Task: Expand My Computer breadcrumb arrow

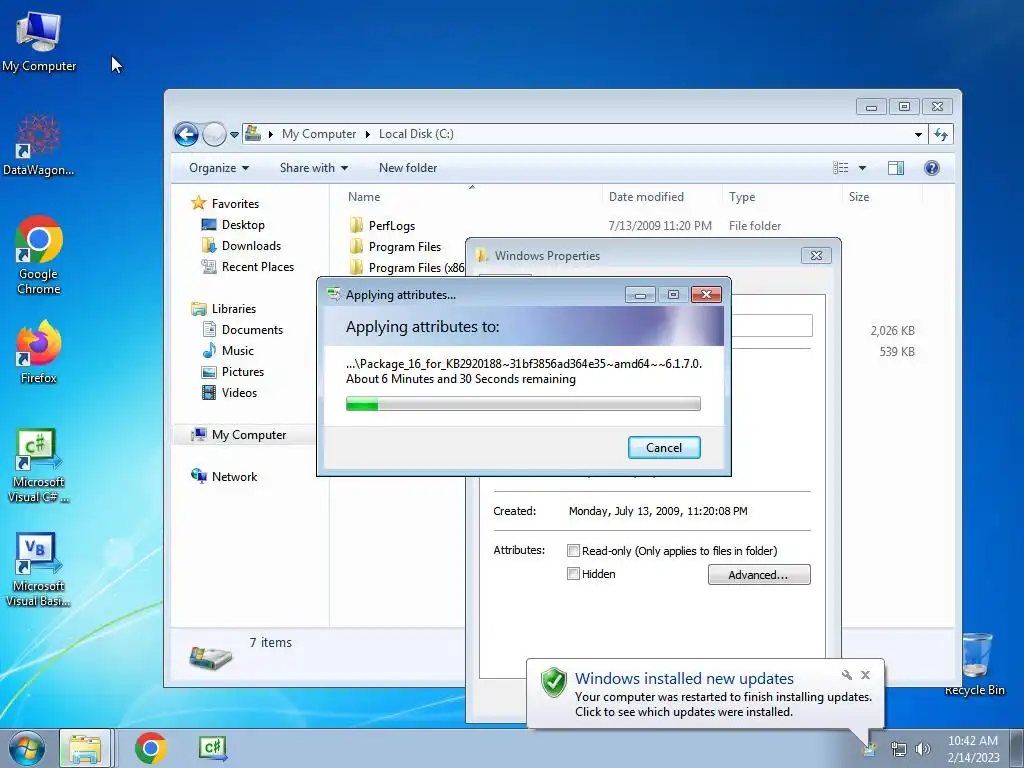Action: 368,135
